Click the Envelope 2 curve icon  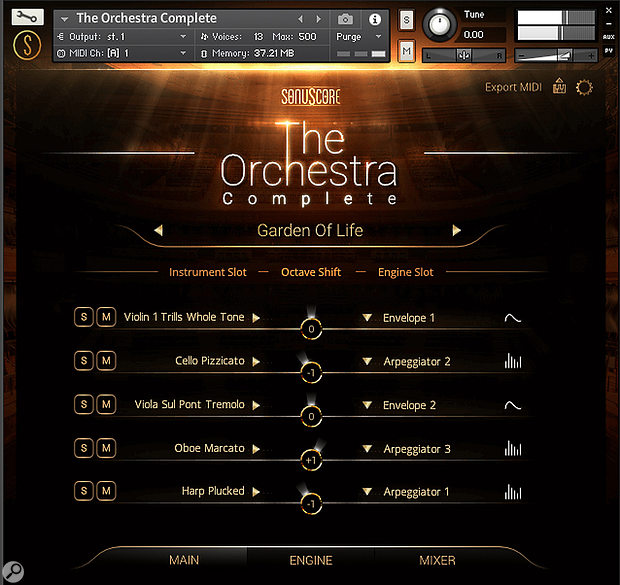(x=513, y=405)
